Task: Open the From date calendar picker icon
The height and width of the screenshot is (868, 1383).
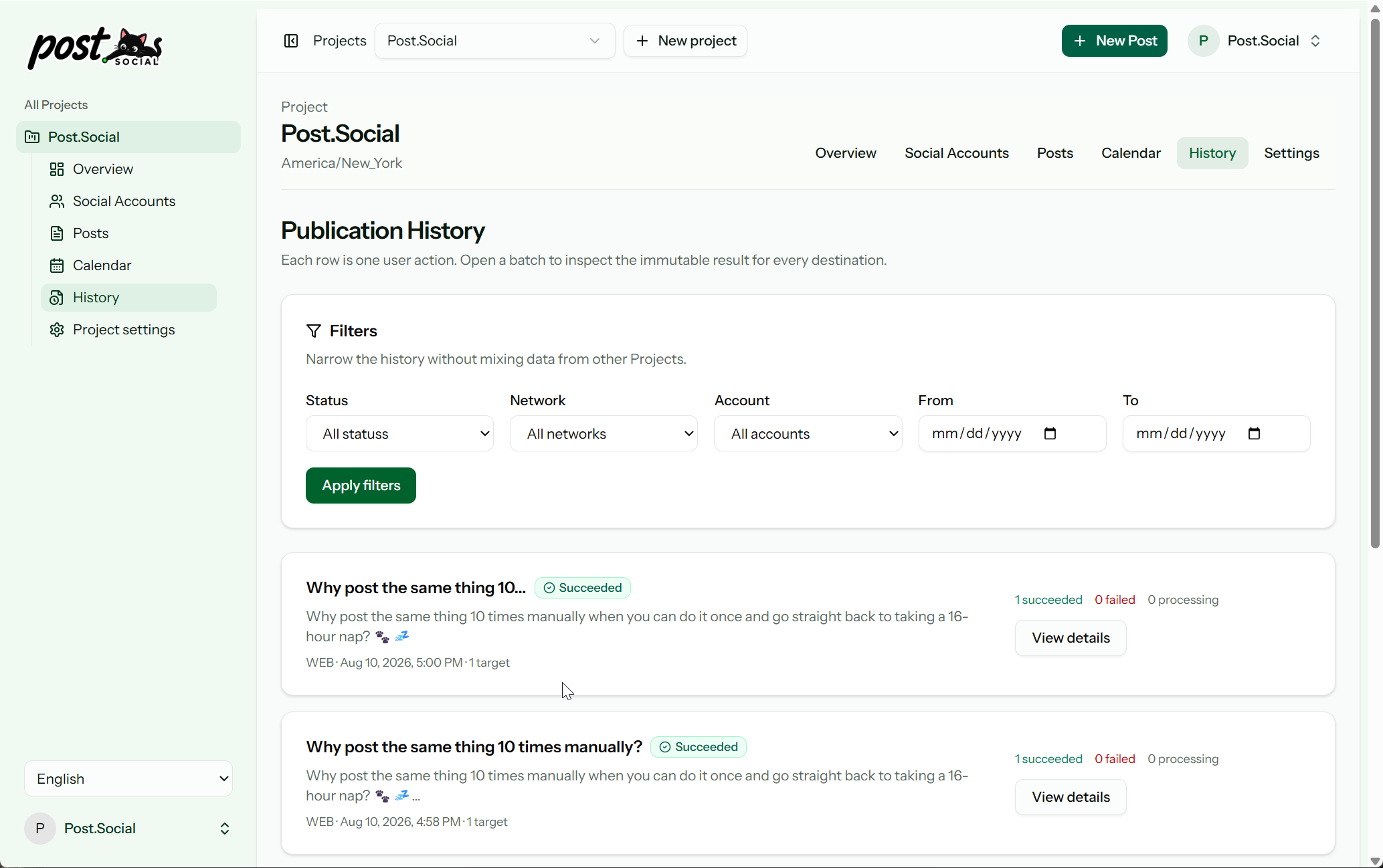Action: coord(1050,433)
